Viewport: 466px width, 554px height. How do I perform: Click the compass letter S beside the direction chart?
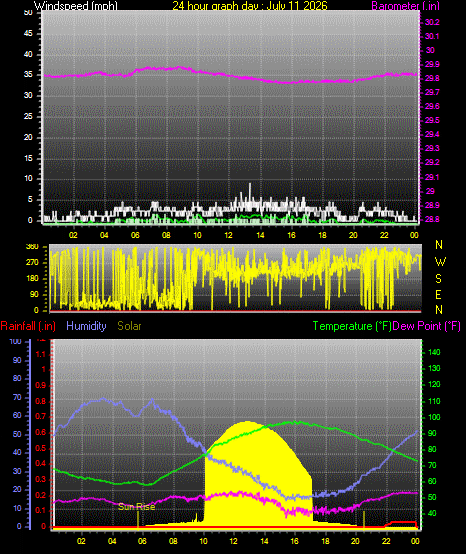coord(438,279)
